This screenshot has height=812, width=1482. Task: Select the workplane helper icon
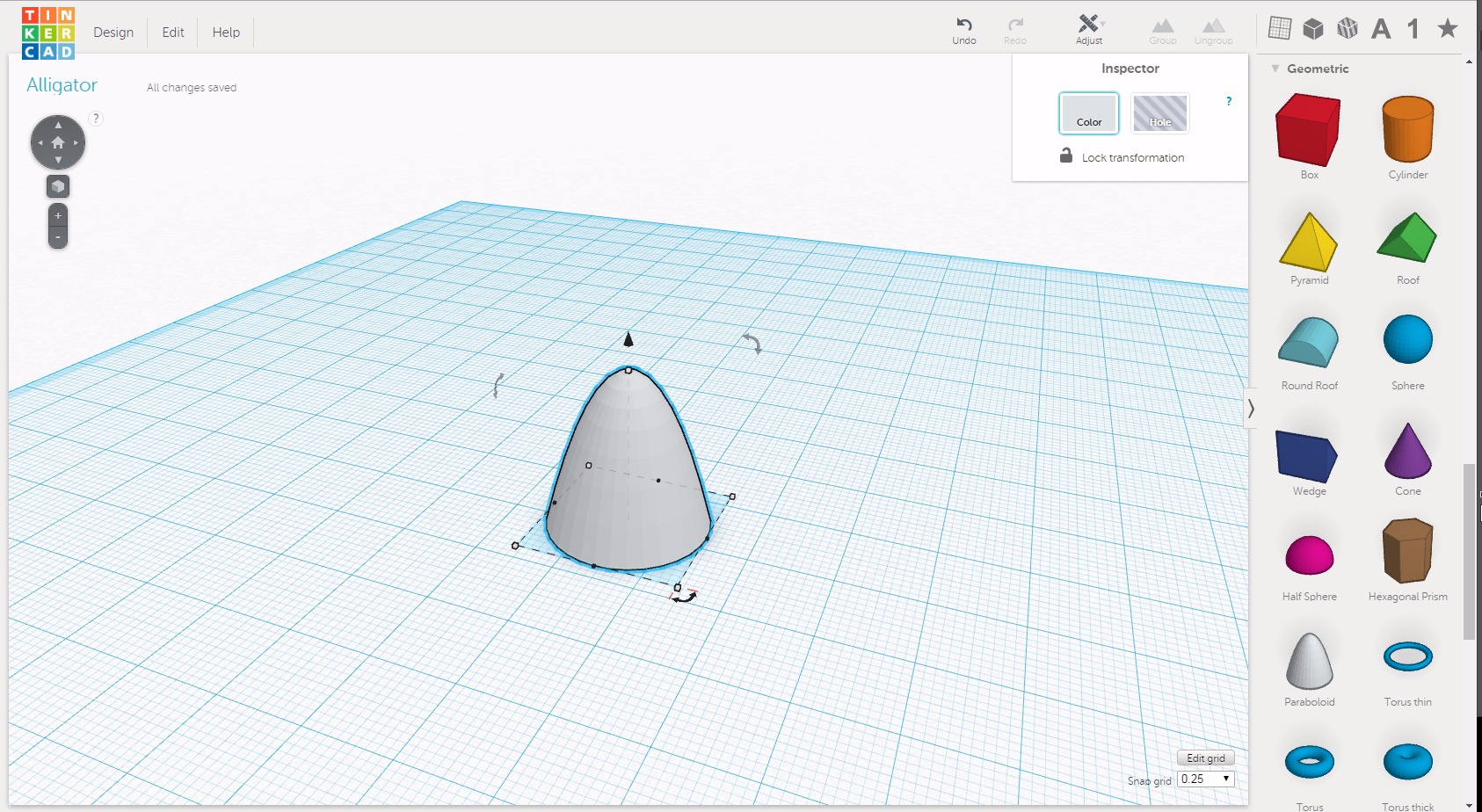1280,28
